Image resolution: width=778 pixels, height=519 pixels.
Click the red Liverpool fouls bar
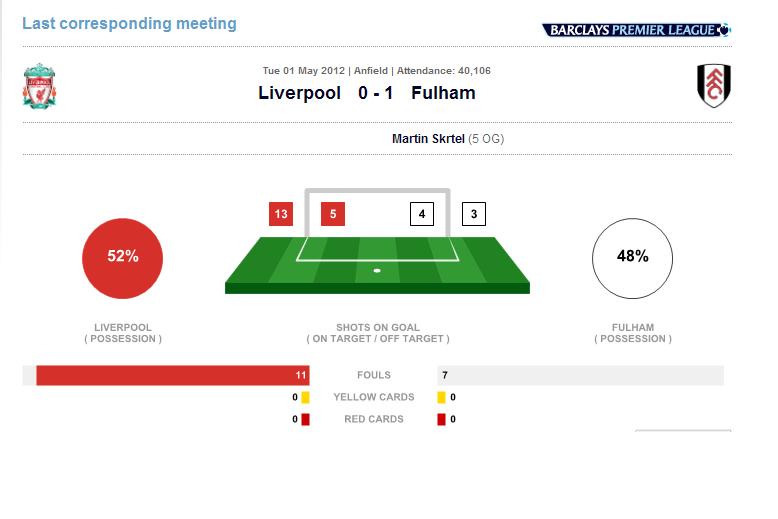pyautogui.click(x=173, y=375)
